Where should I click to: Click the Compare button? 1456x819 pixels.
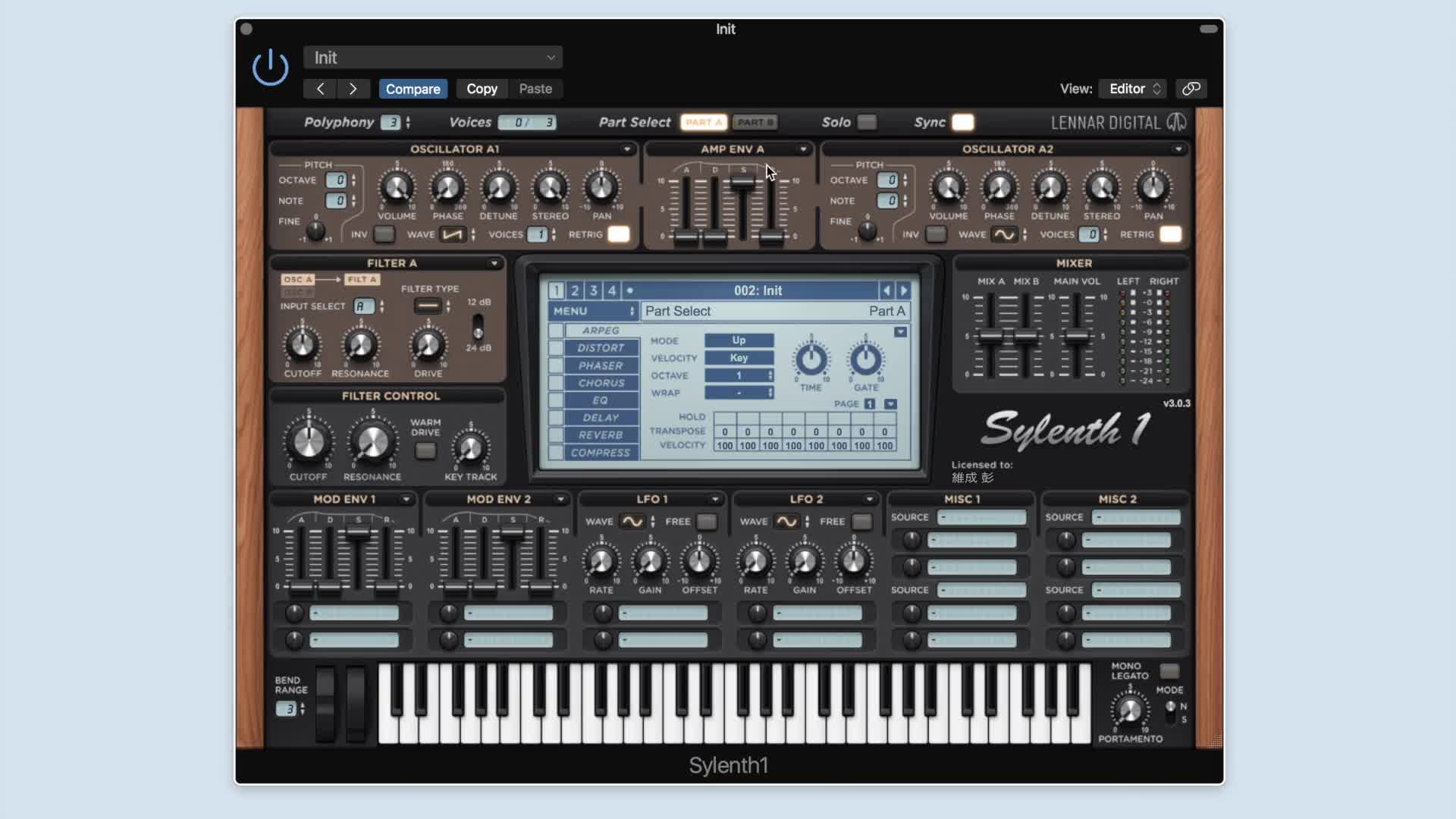tap(413, 89)
